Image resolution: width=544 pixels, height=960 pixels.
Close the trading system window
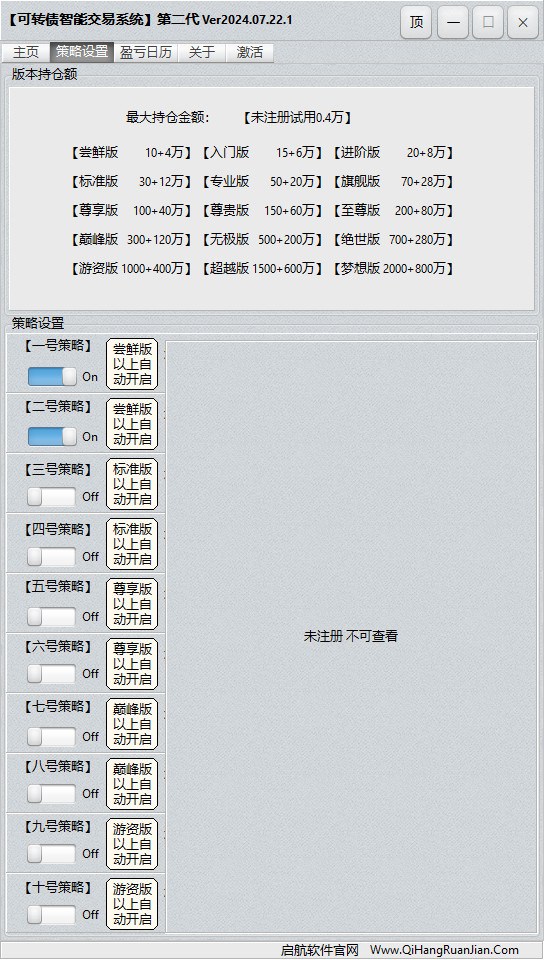523,23
